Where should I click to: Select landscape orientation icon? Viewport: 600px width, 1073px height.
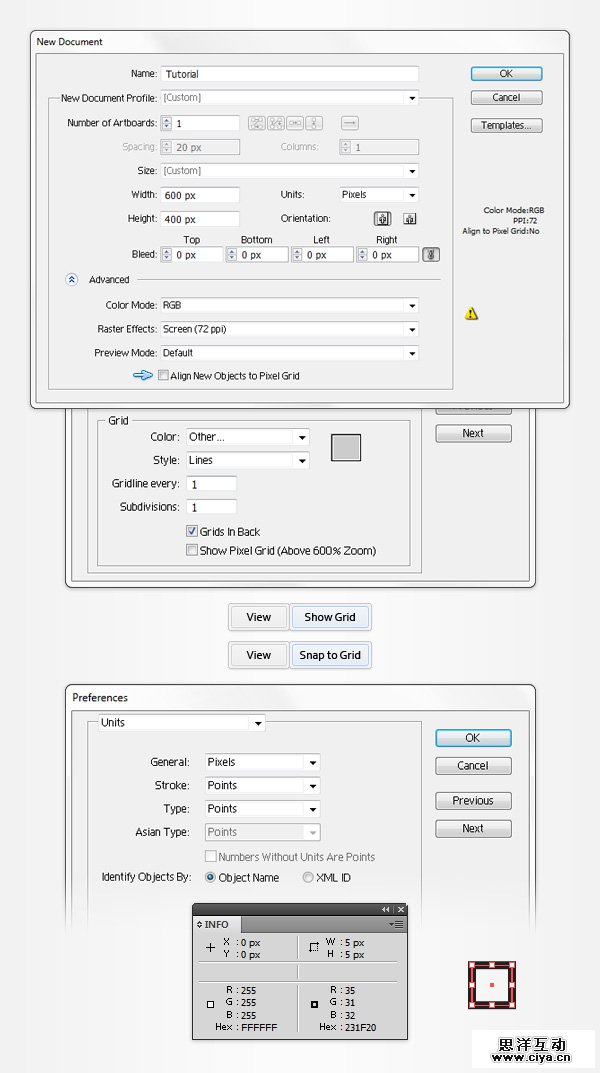click(x=409, y=219)
